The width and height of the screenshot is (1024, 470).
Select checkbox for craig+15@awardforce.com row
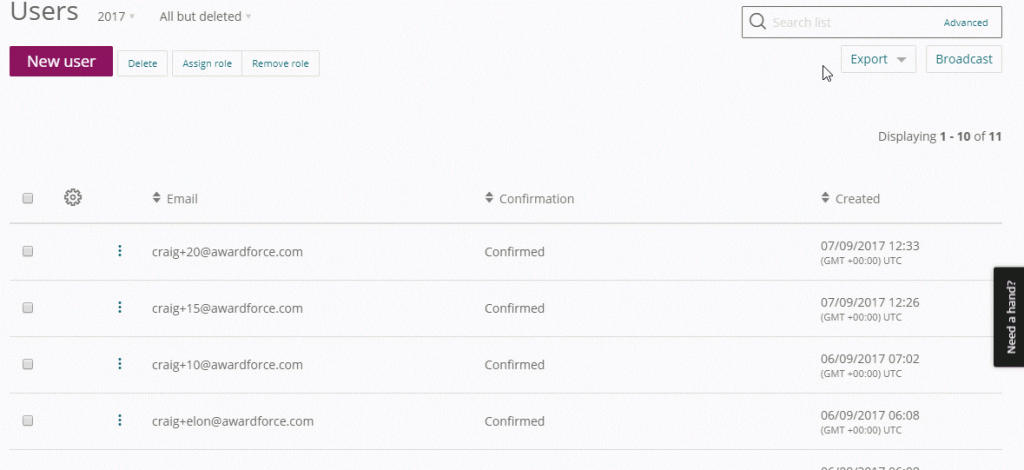[x=28, y=308]
